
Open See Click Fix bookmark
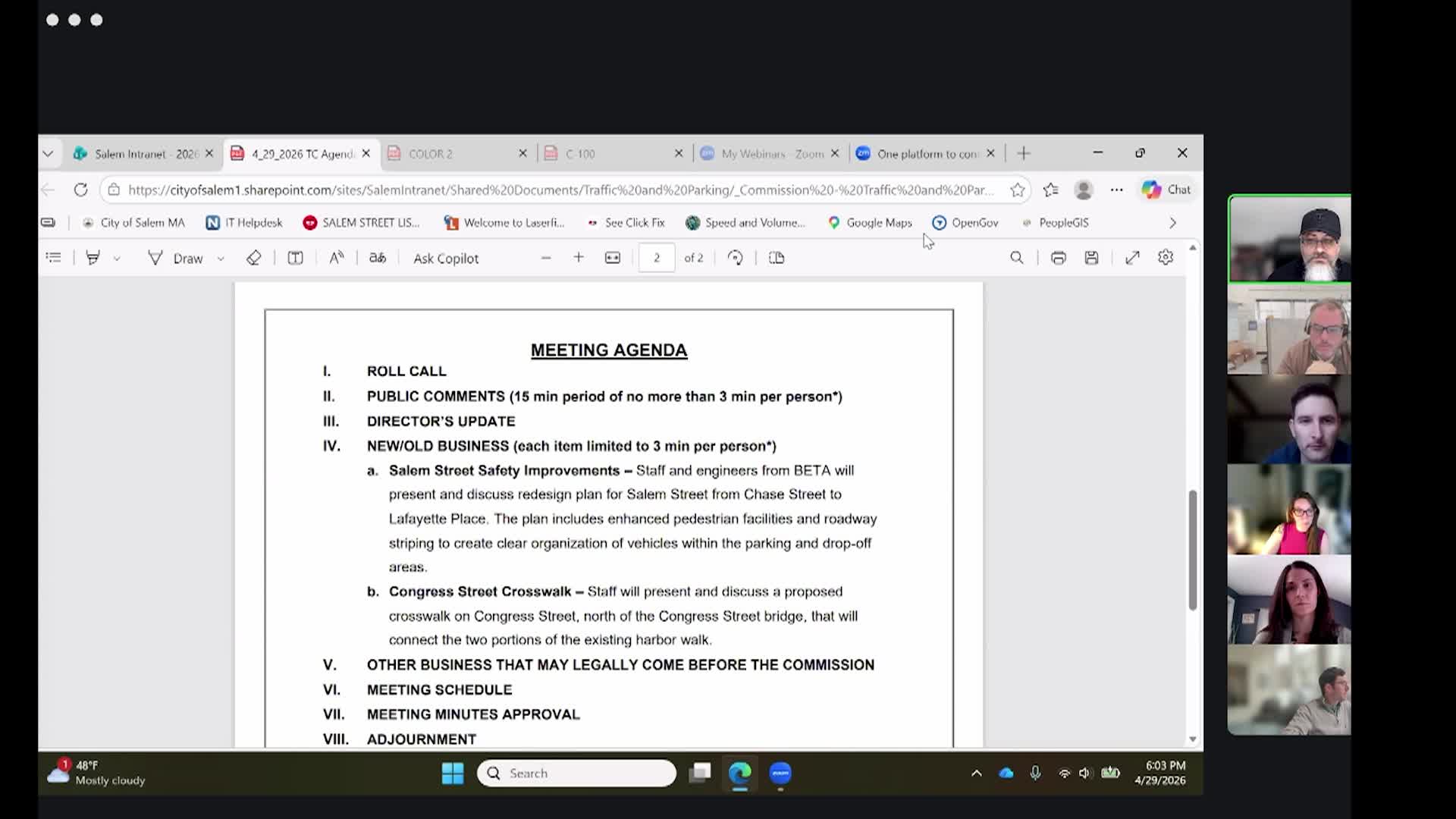coord(626,223)
